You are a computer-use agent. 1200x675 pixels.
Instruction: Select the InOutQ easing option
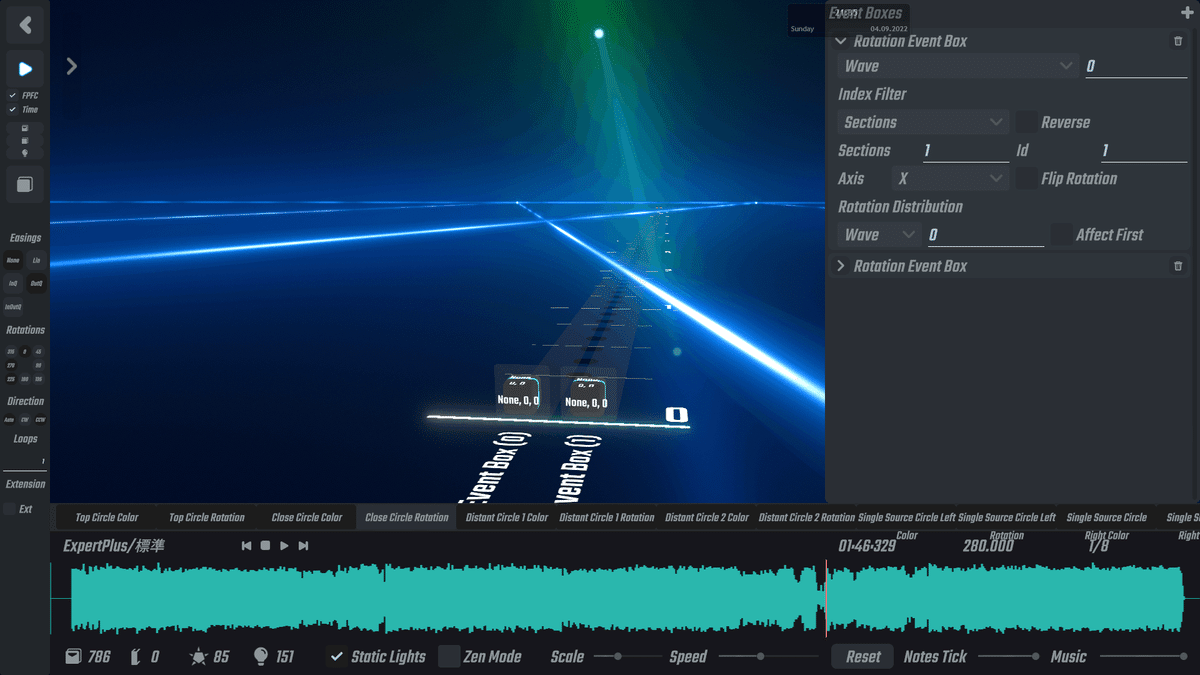point(13,307)
